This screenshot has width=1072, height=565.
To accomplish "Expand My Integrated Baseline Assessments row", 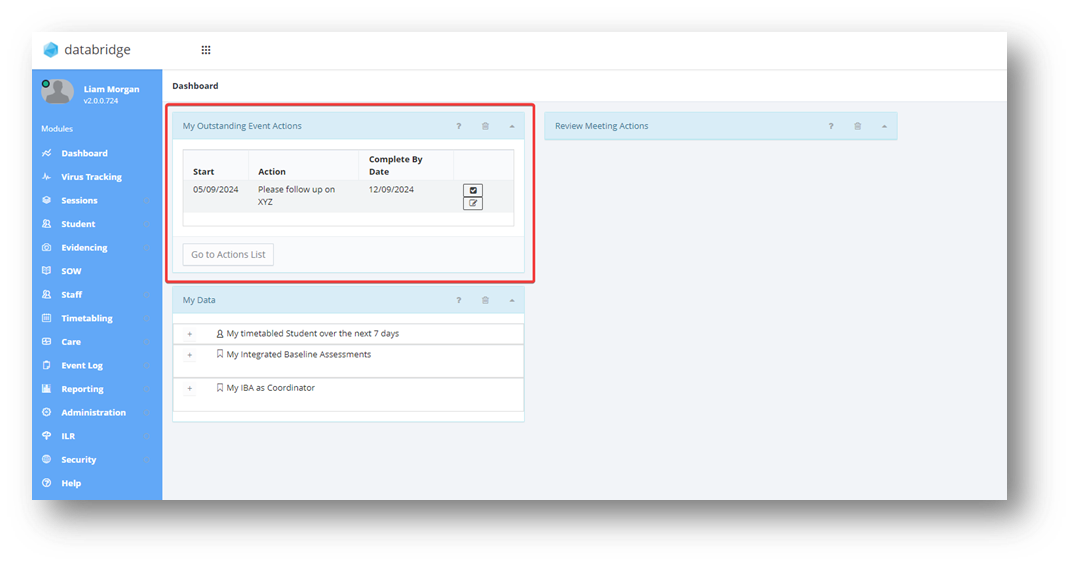I will coord(190,355).
